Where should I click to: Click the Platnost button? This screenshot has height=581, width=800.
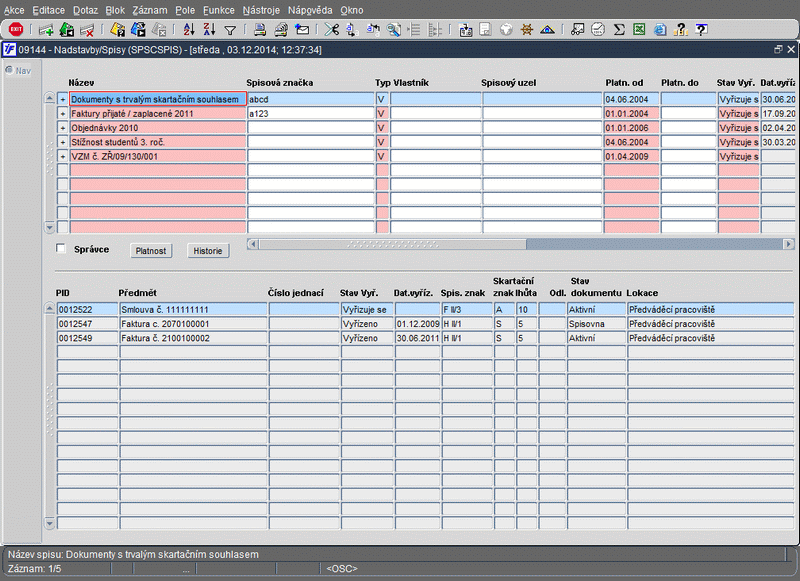pos(152,250)
